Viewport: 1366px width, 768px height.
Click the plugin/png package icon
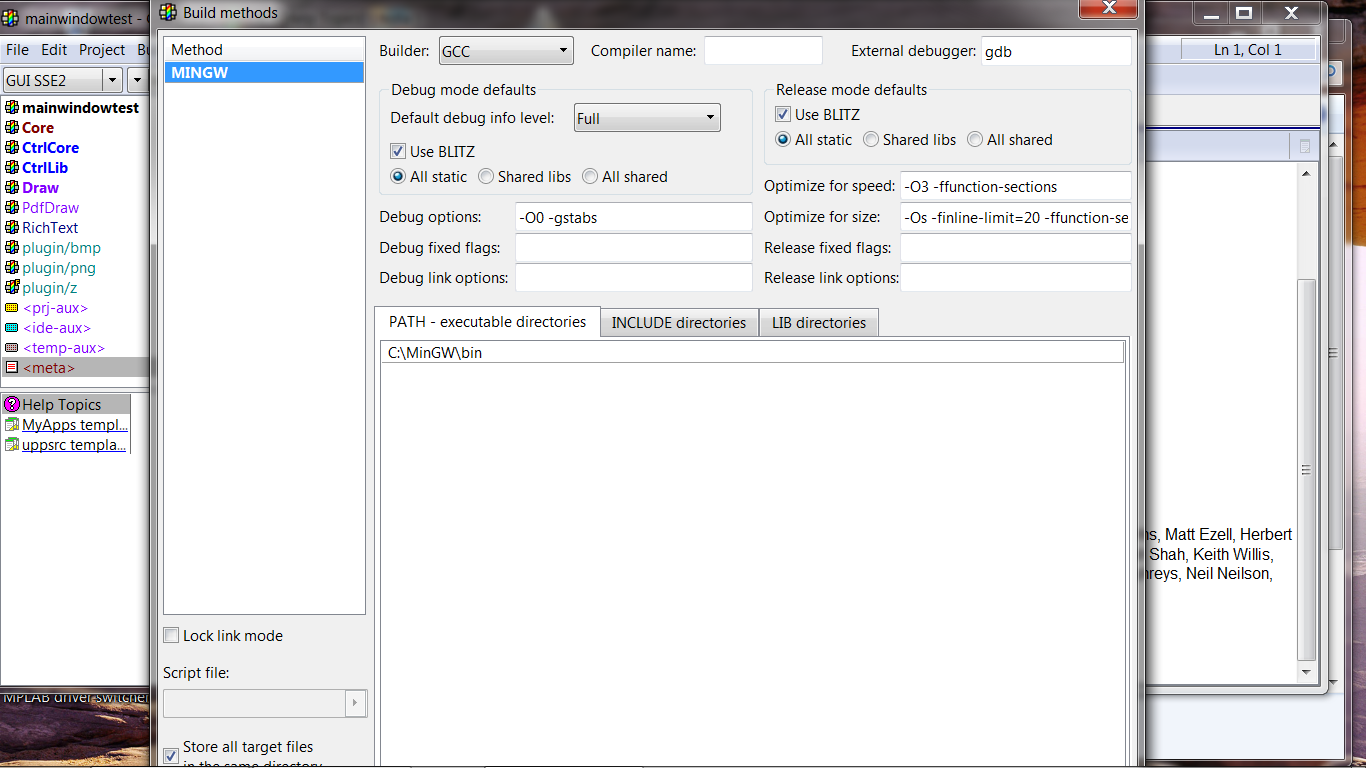(x=12, y=268)
